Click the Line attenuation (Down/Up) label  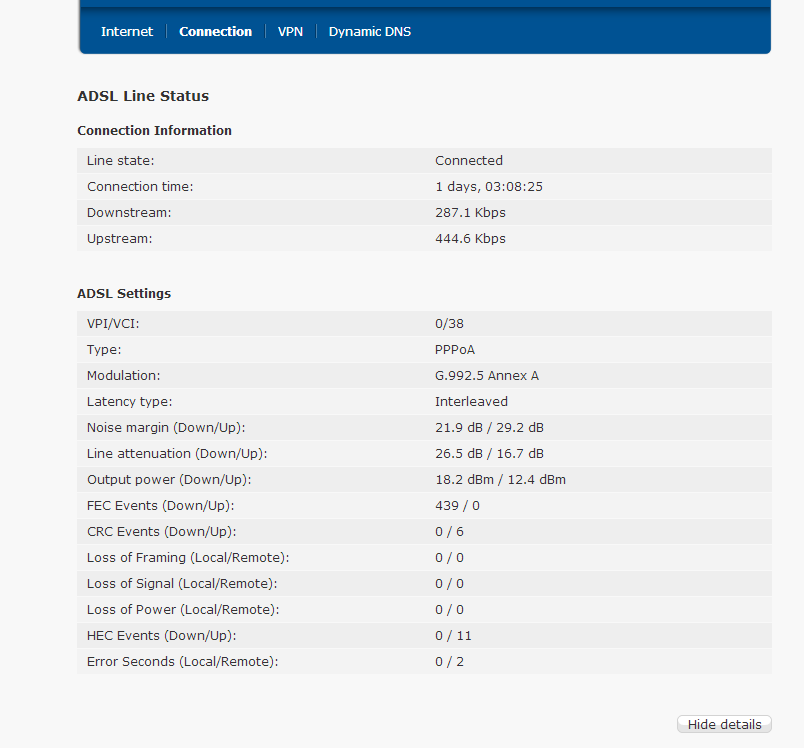177,454
